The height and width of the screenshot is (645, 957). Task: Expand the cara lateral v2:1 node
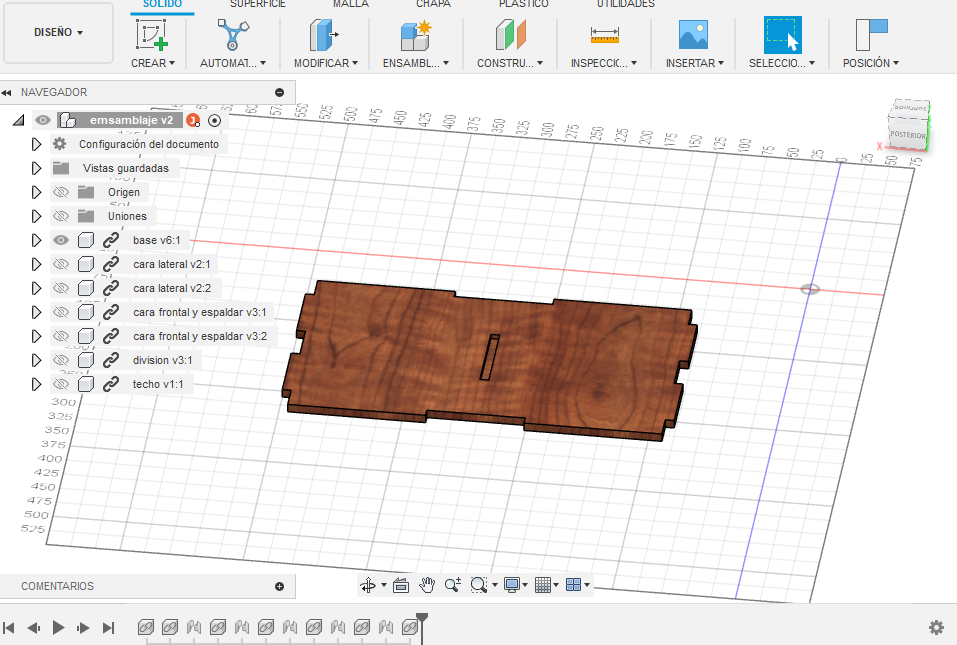[x=36, y=264]
